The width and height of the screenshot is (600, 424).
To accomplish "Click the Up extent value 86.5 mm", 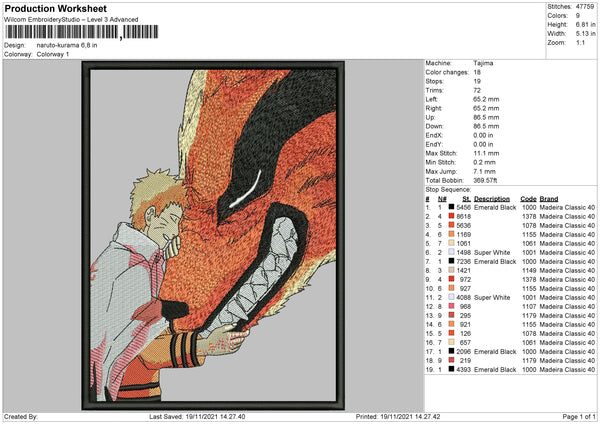I will click(x=486, y=117).
